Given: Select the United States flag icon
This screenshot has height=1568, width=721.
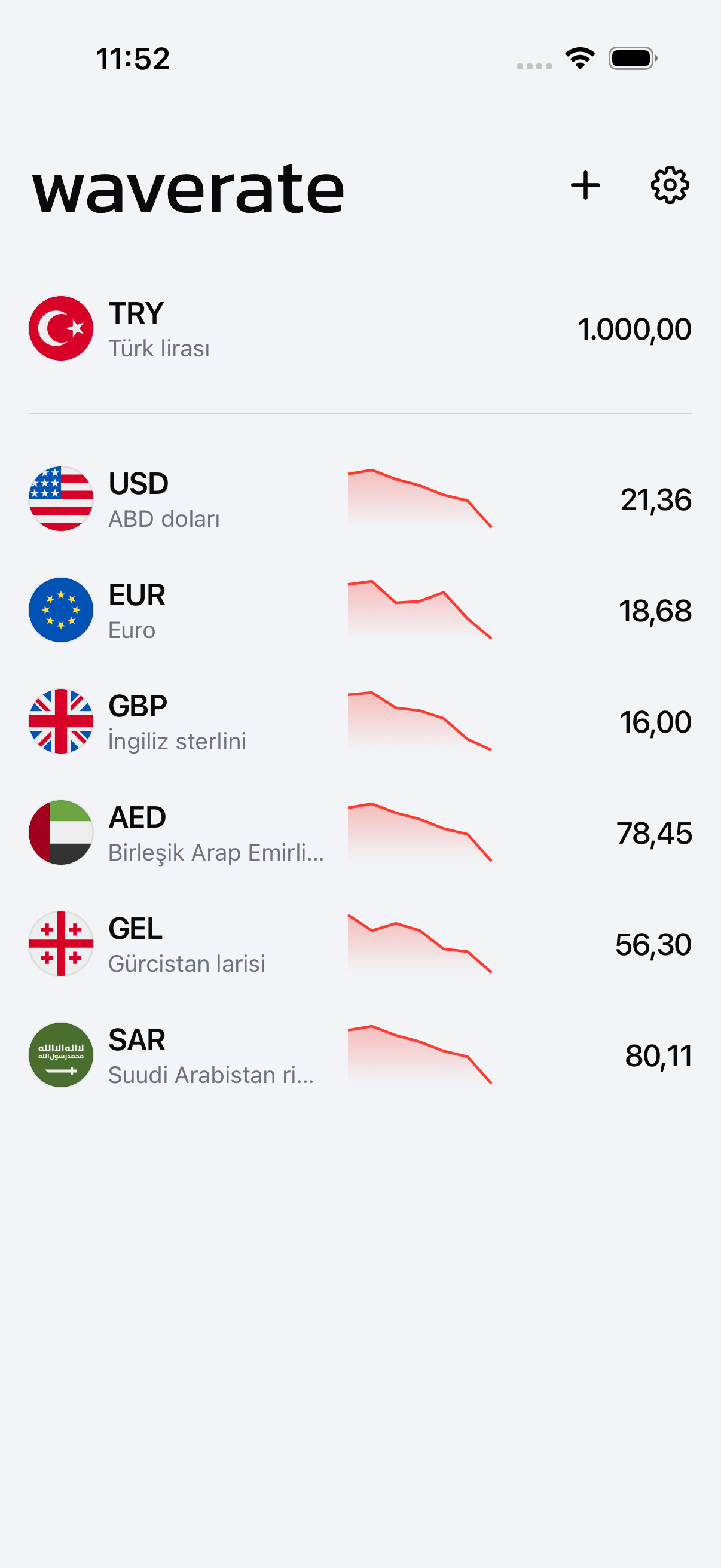Looking at the screenshot, I should (x=61, y=499).
